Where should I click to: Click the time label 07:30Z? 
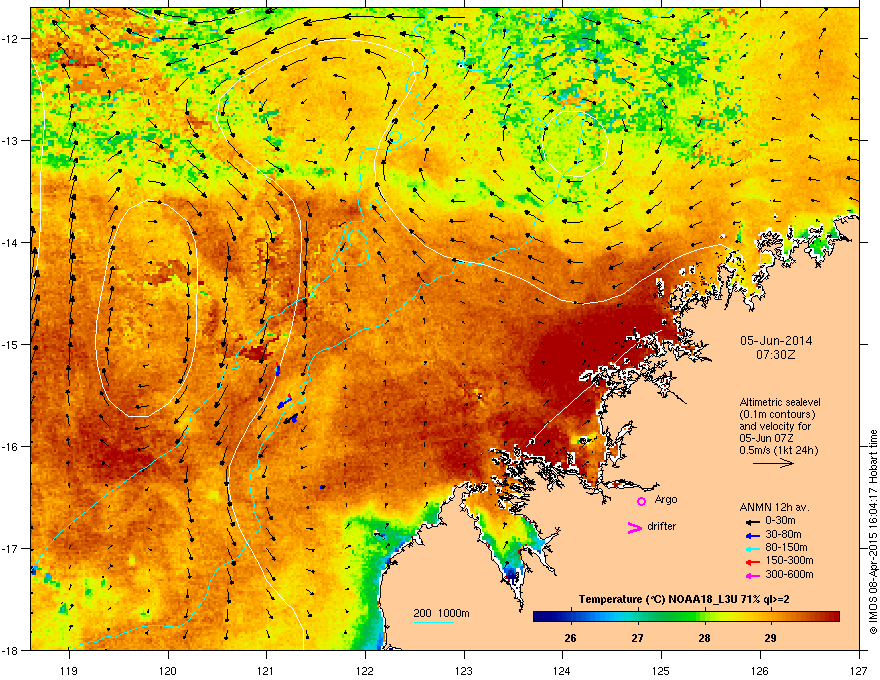(x=776, y=355)
